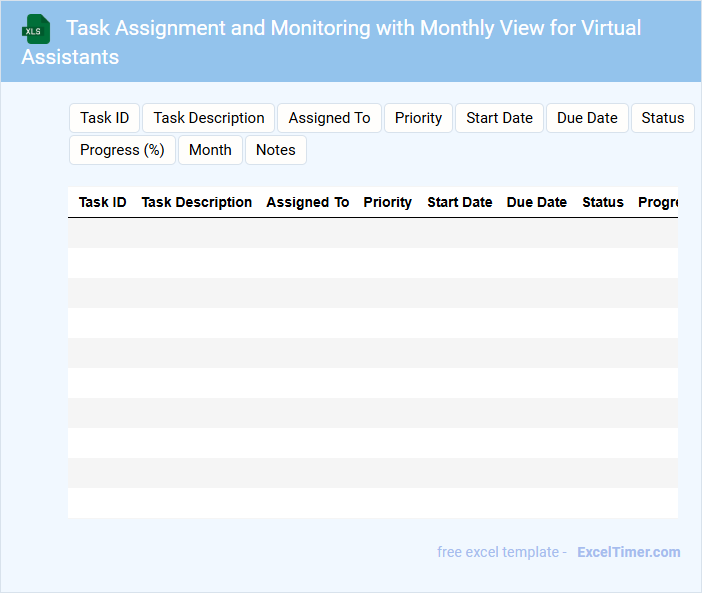702x593 pixels.
Task: Click the Priority column header
Action: tap(387, 202)
